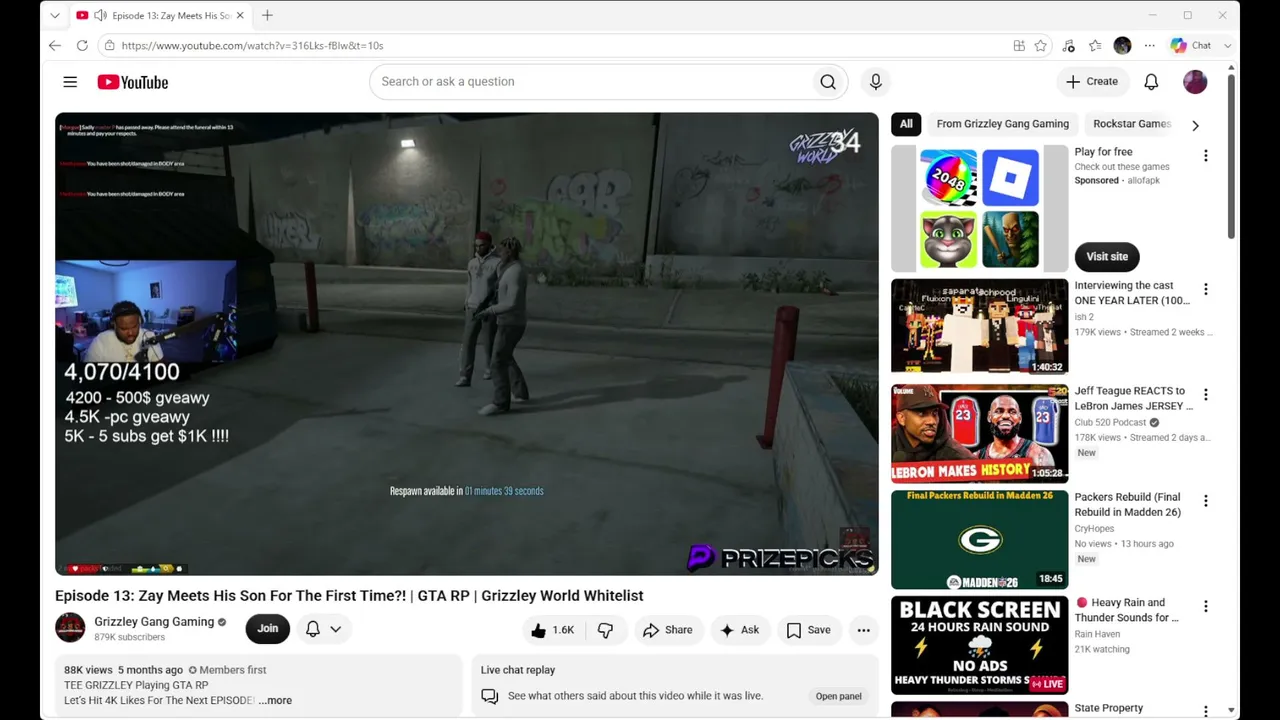Viewport: 1280px width, 720px height.
Task: Click the Interviewing the cast video title
Action: click(x=1132, y=293)
